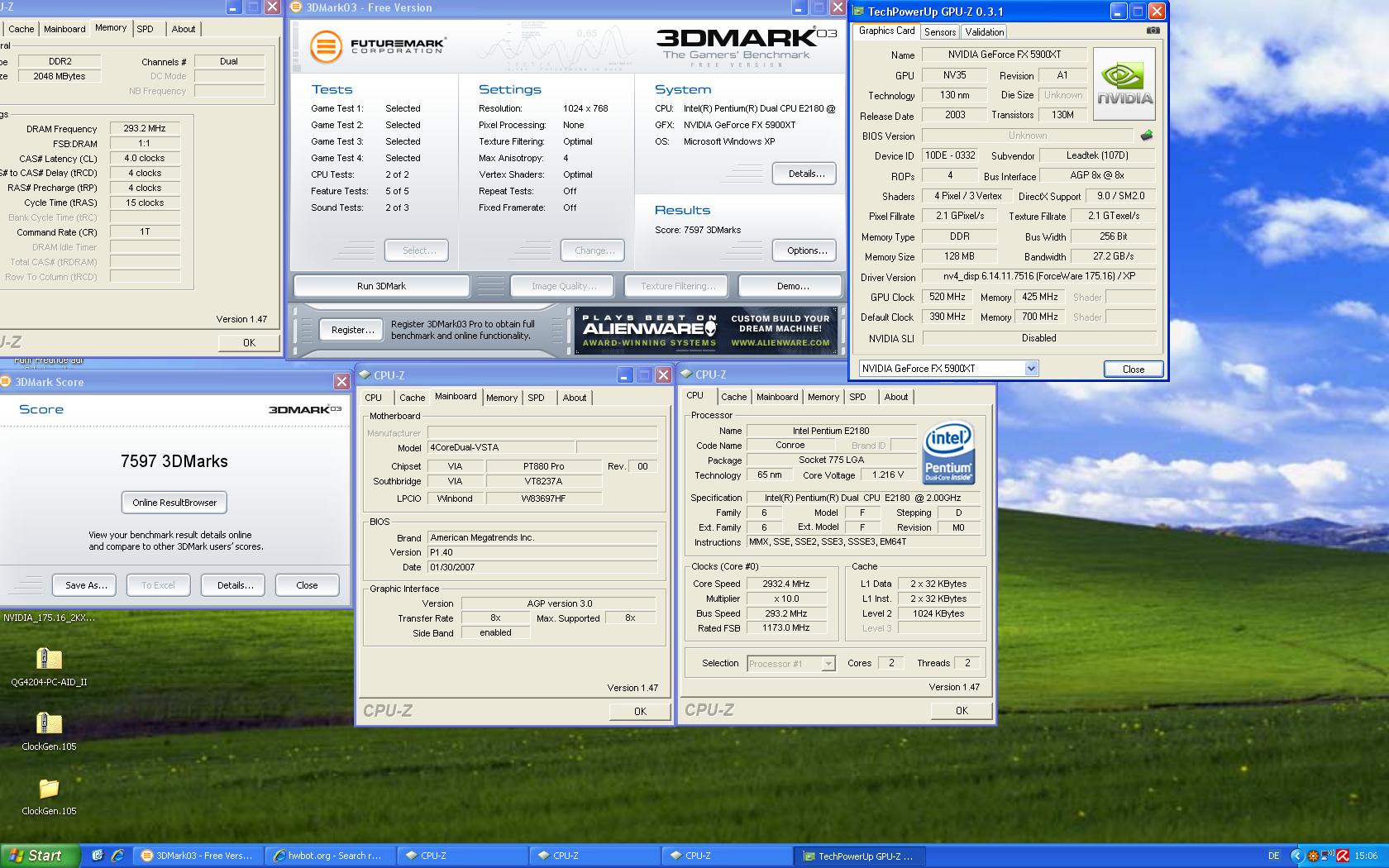
Task: Open the GPU selection dropdown in GPU-Z
Action: [x=1031, y=369]
